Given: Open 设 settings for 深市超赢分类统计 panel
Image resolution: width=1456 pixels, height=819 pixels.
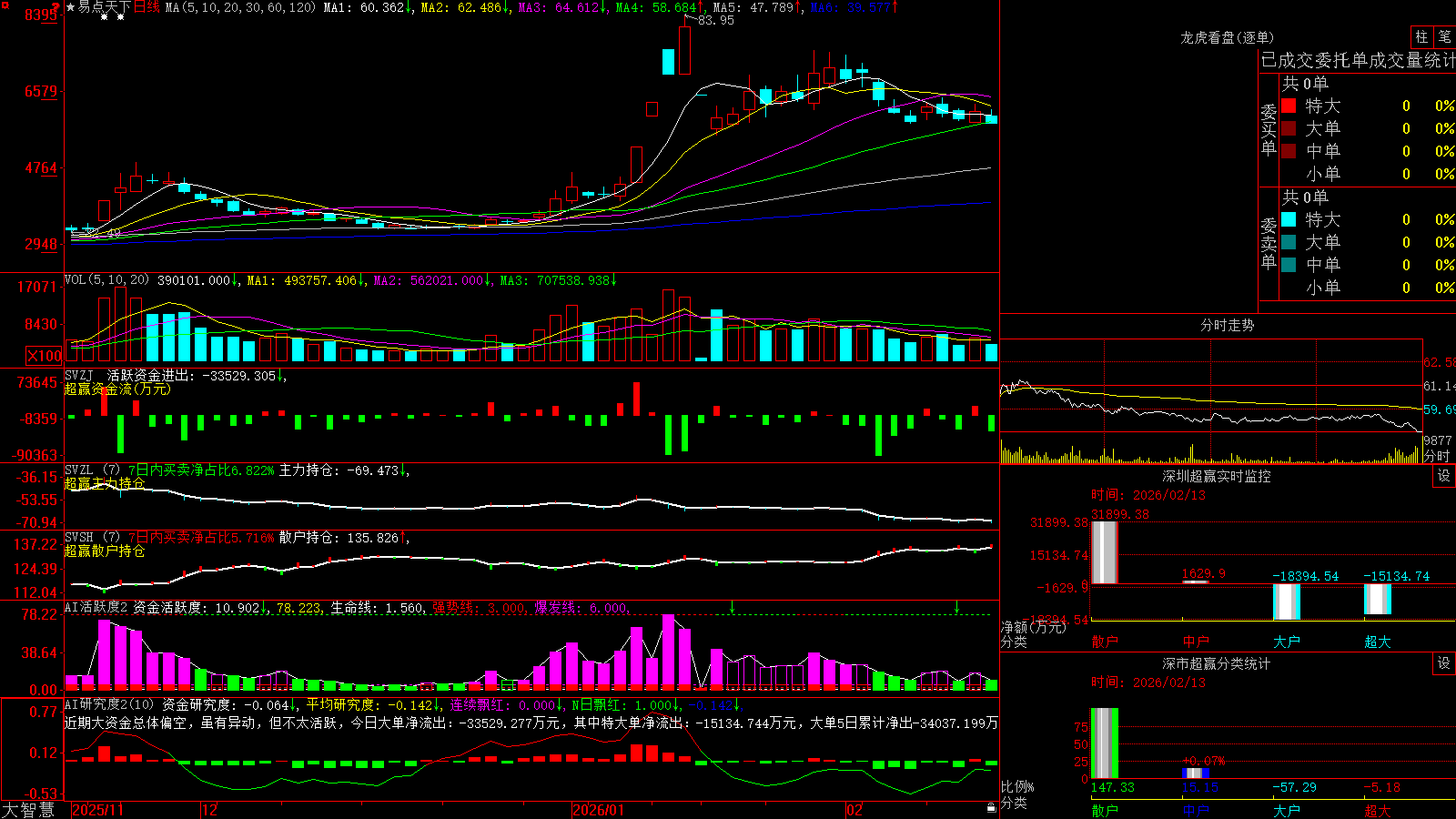Looking at the screenshot, I should click(1444, 663).
